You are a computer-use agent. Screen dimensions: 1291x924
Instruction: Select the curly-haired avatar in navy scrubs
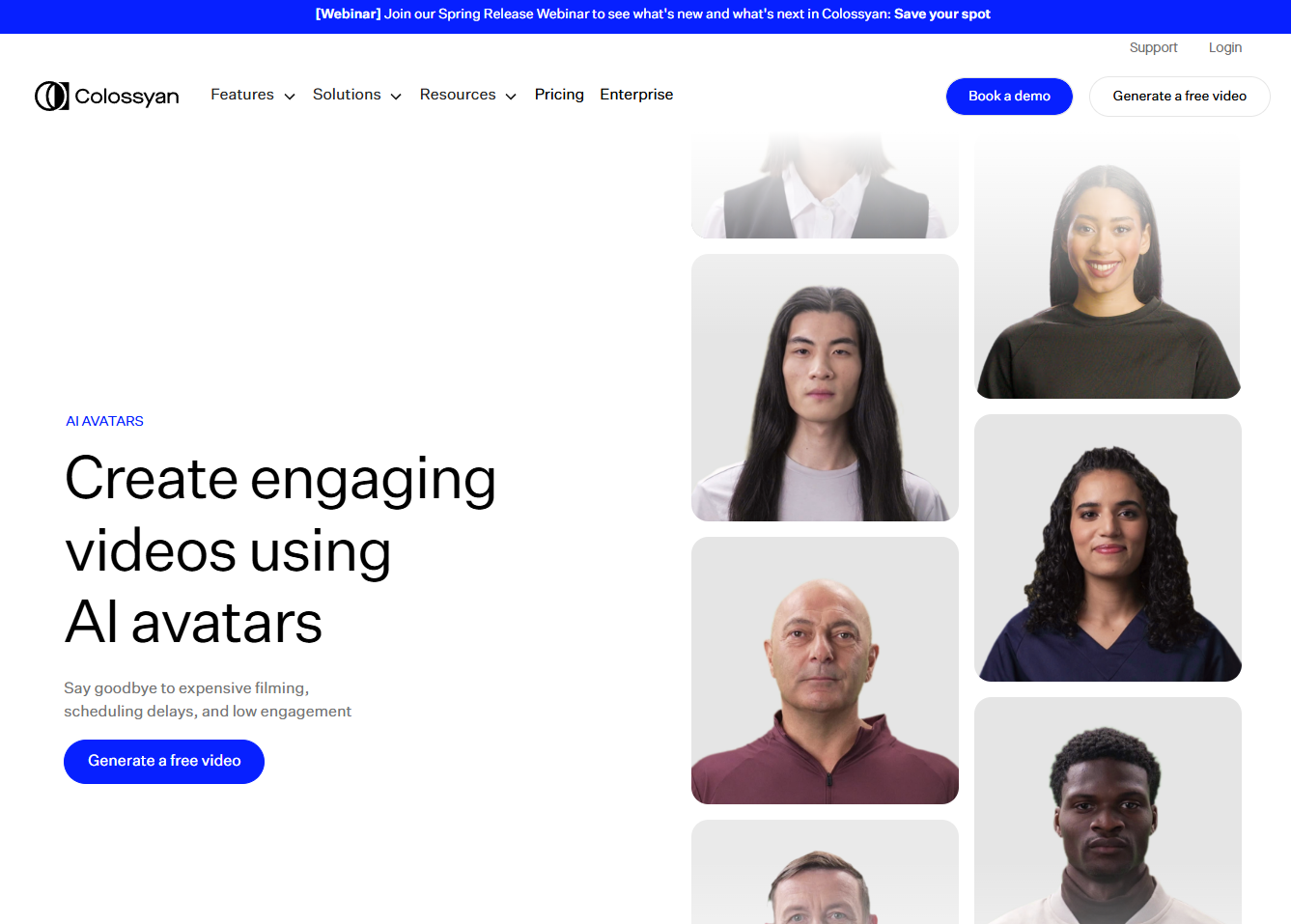[1108, 547]
